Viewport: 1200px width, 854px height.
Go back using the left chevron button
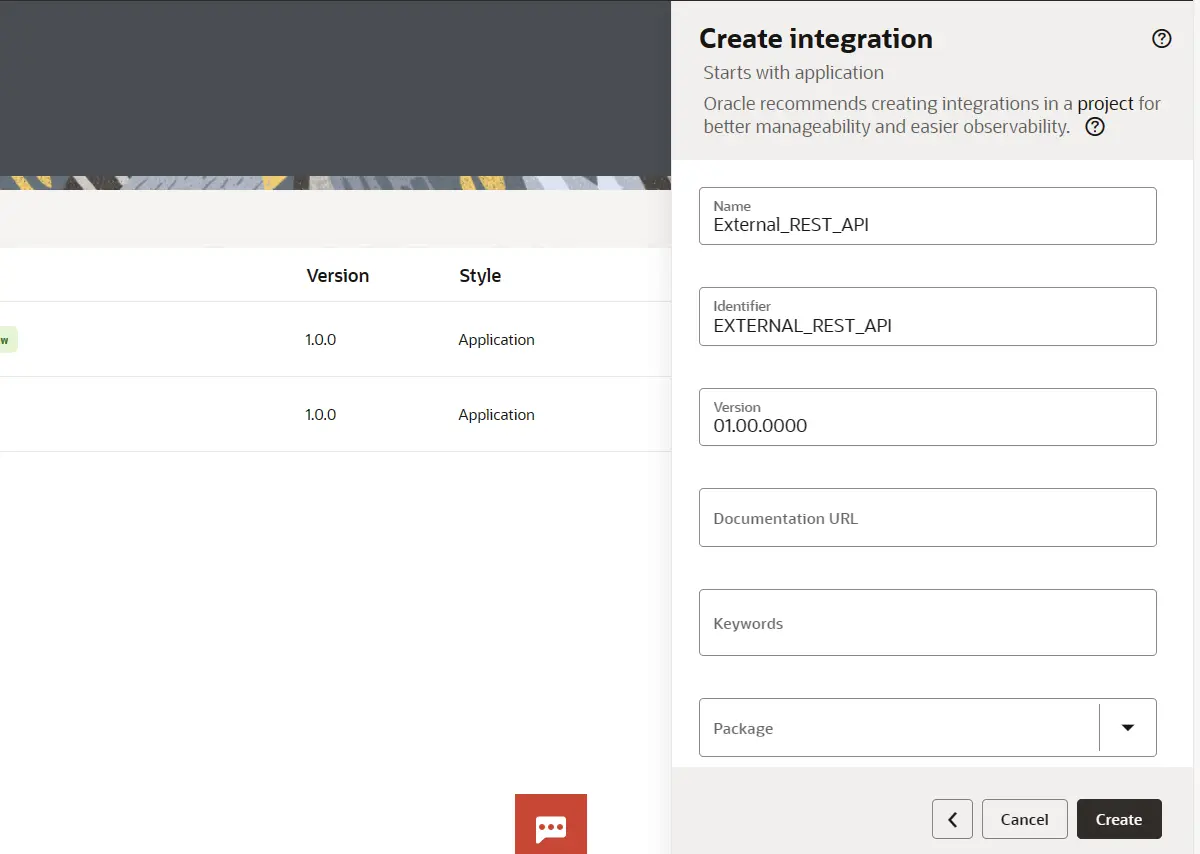coord(952,819)
